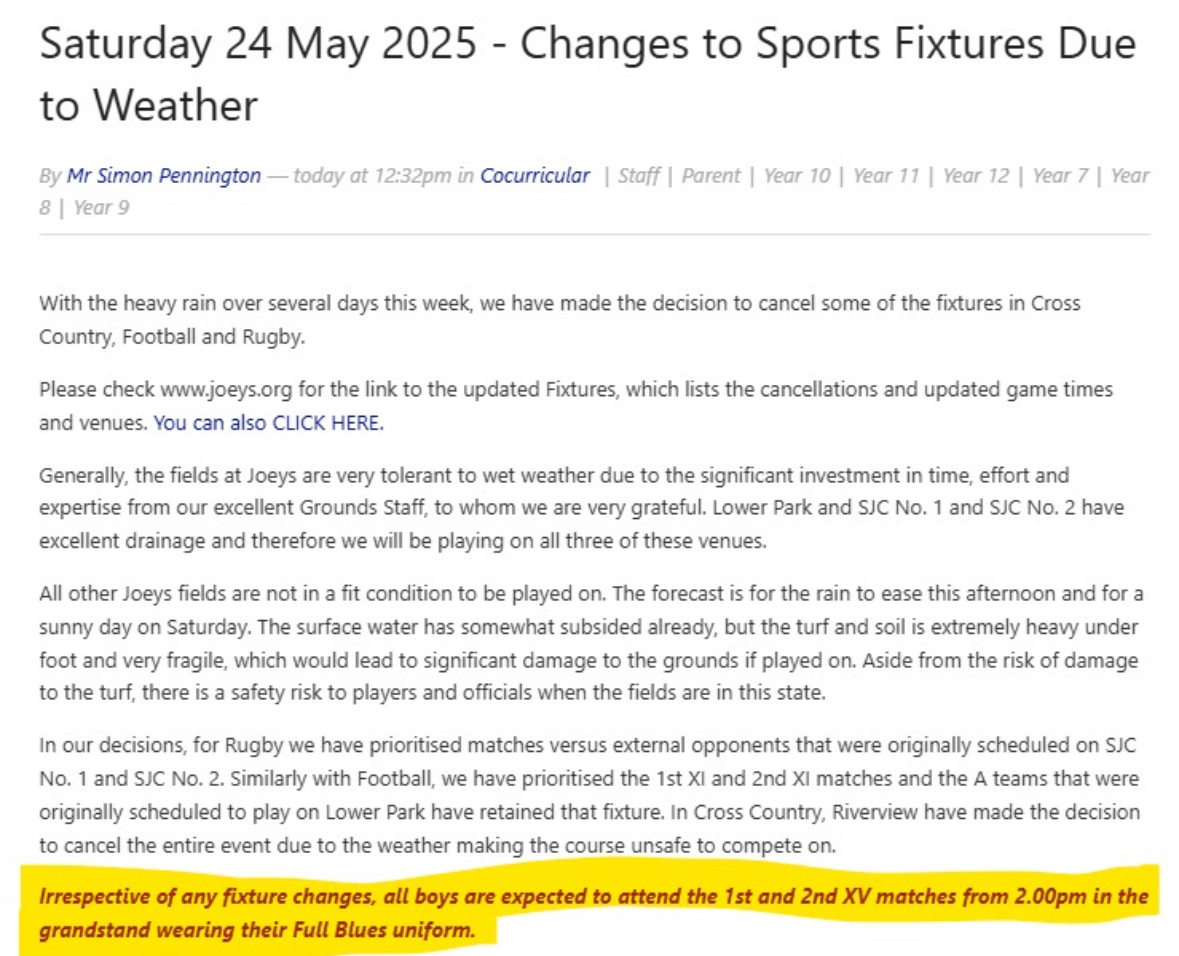This screenshot has height=956, width=1179.
Task: Click the highlighted Full Blues uniform notice
Action: click(593, 913)
